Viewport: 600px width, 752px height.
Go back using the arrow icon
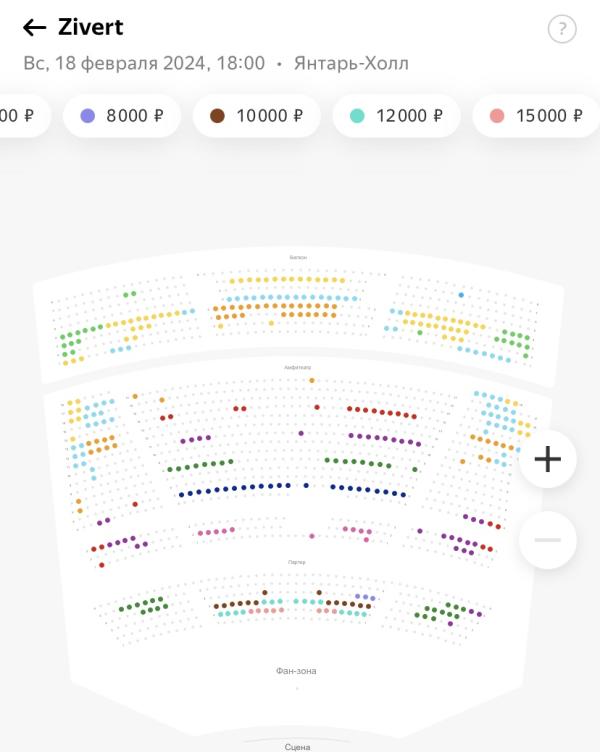[35, 28]
